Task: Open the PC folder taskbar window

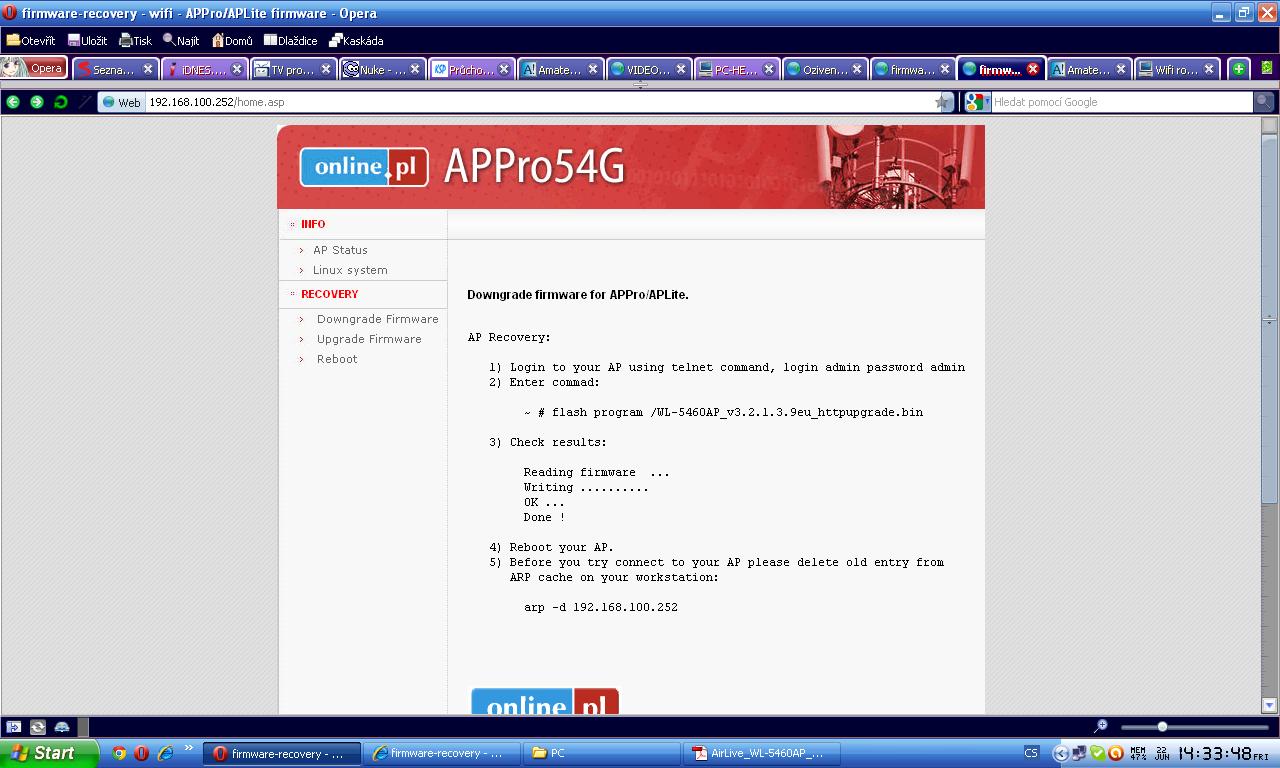Action: (602, 753)
